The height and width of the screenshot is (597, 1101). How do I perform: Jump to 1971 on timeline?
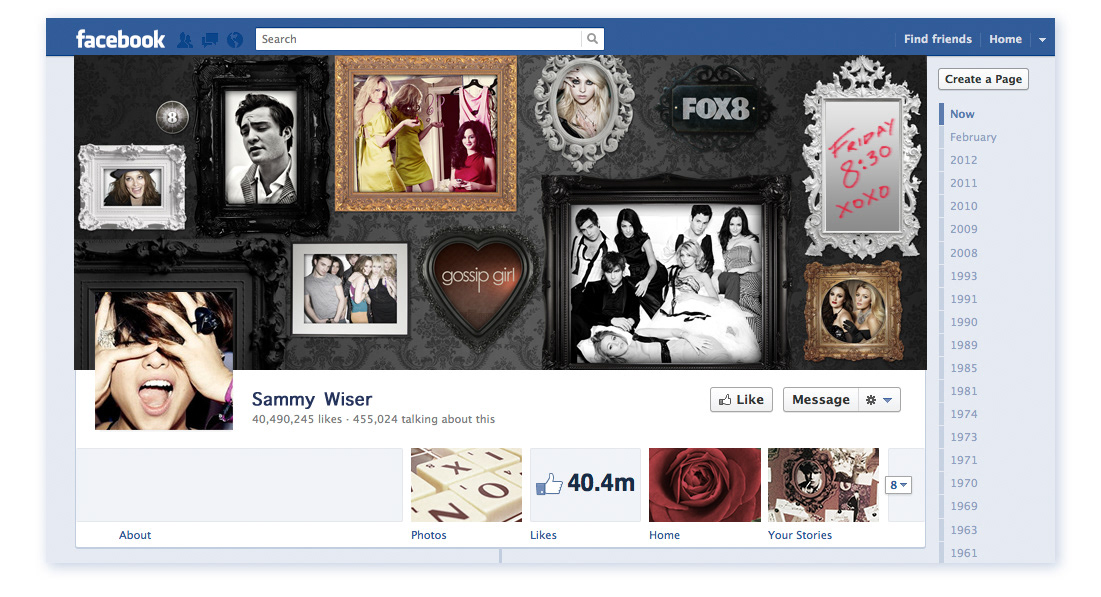963,460
